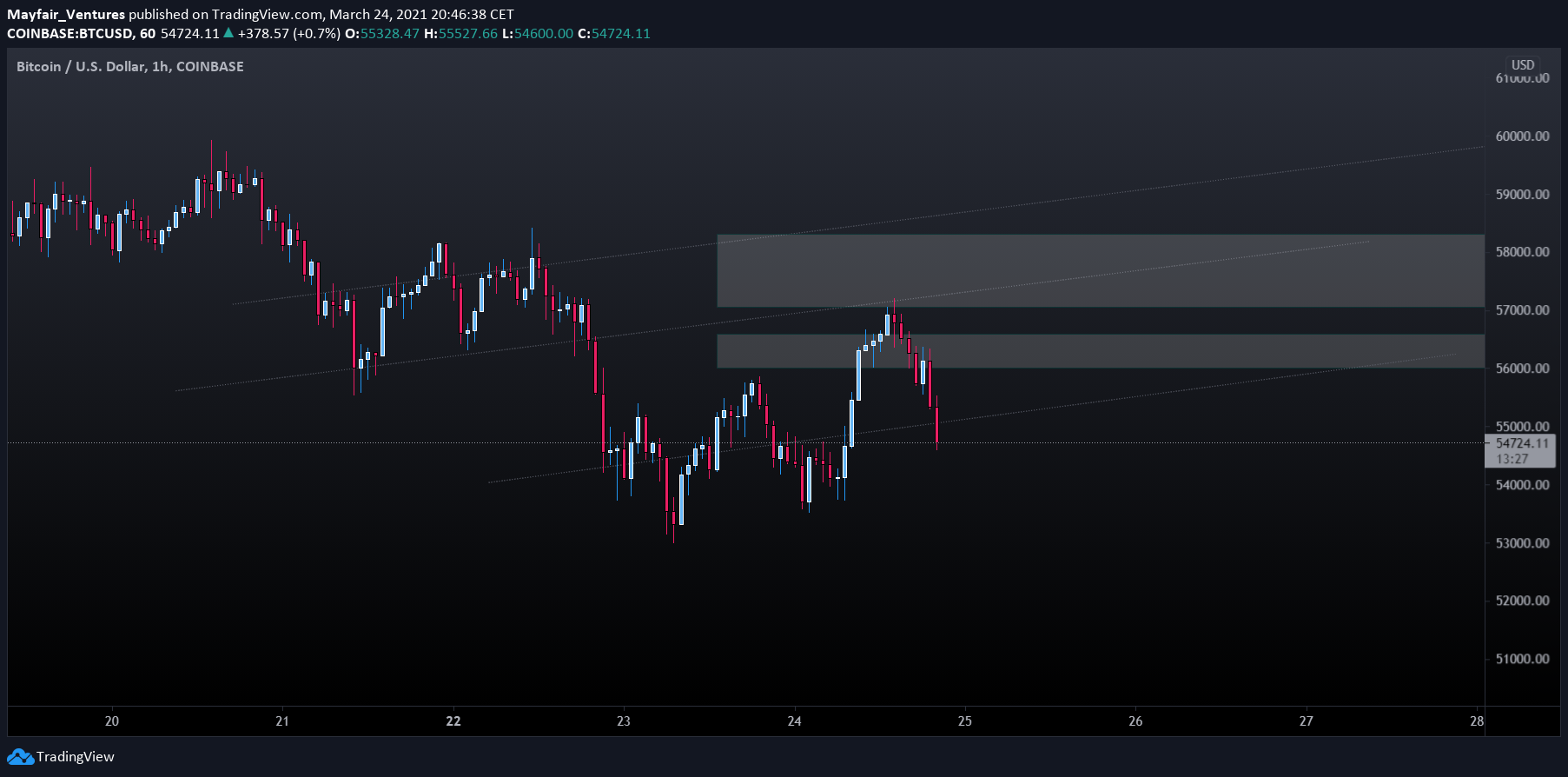
Task: Click the TradingView cloud logo icon
Action: 21,757
